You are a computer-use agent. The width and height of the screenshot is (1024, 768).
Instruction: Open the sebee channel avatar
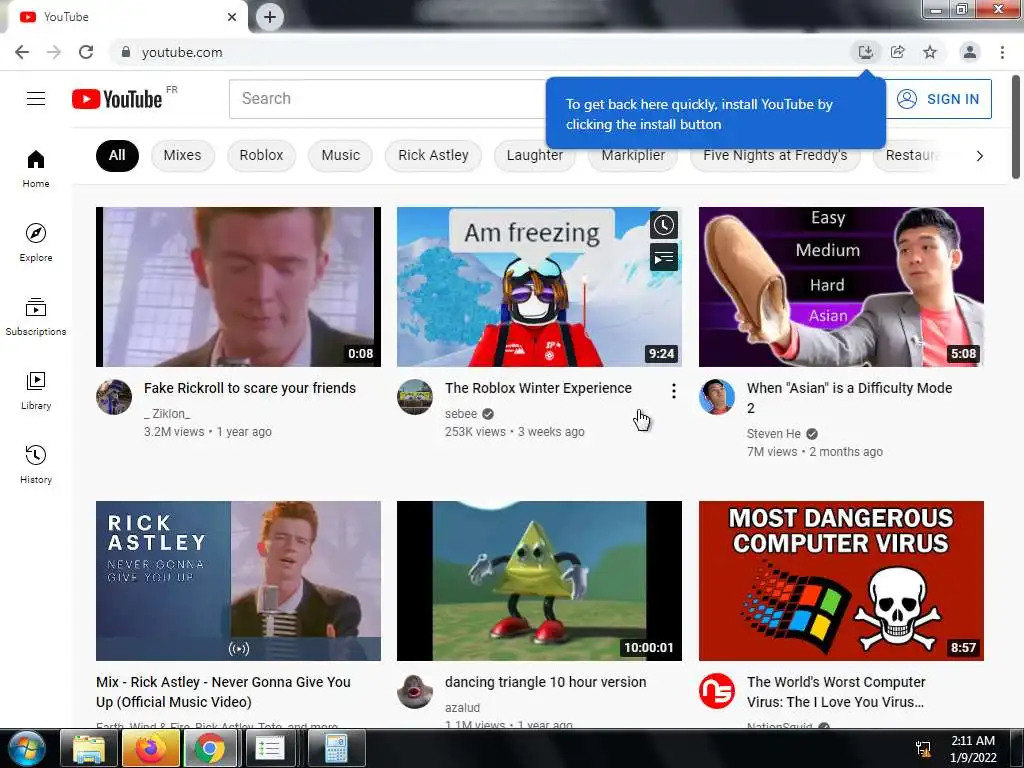pyautogui.click(x=415, y=397)
